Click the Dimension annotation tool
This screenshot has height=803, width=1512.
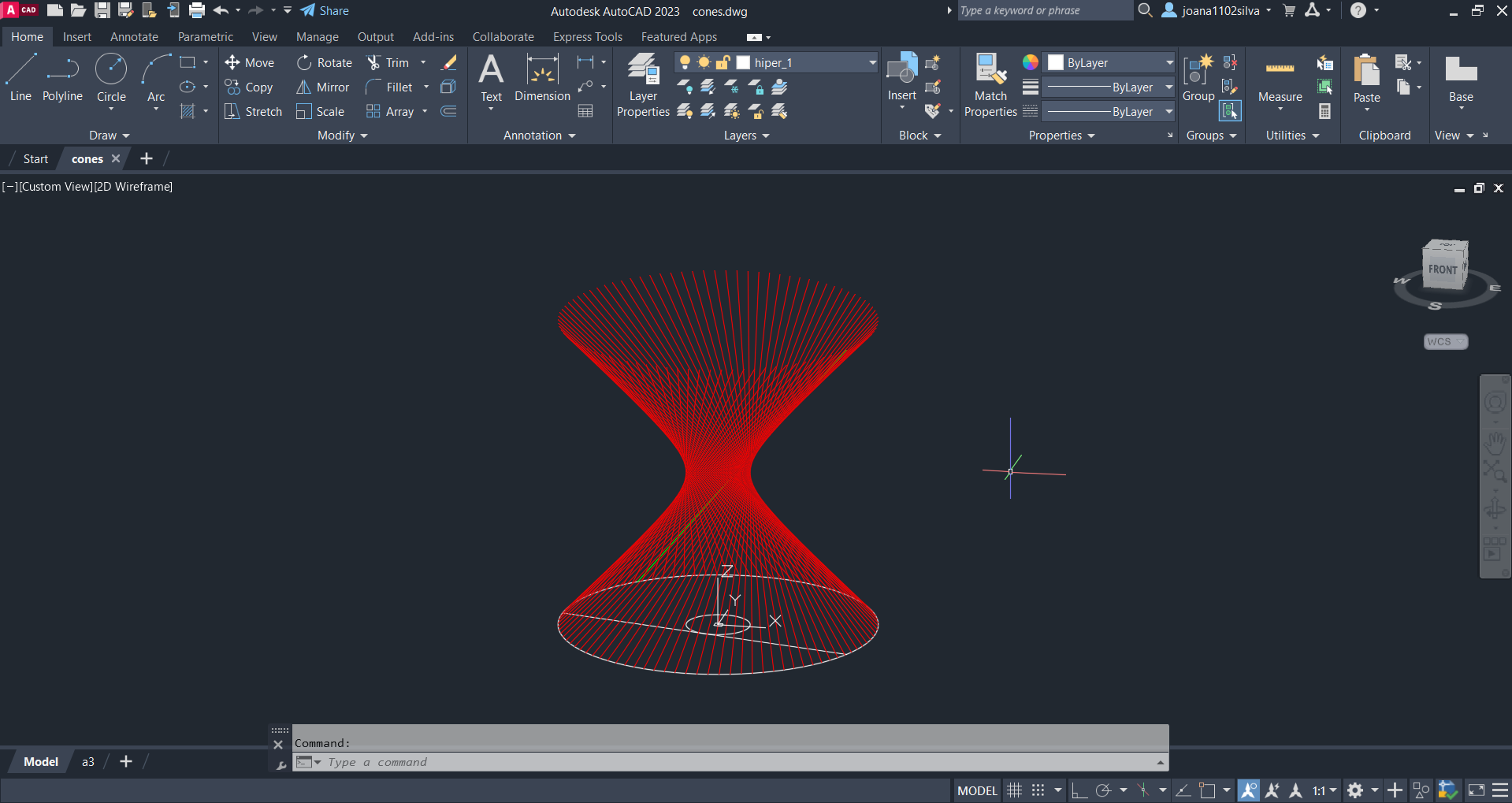(542, 79)
